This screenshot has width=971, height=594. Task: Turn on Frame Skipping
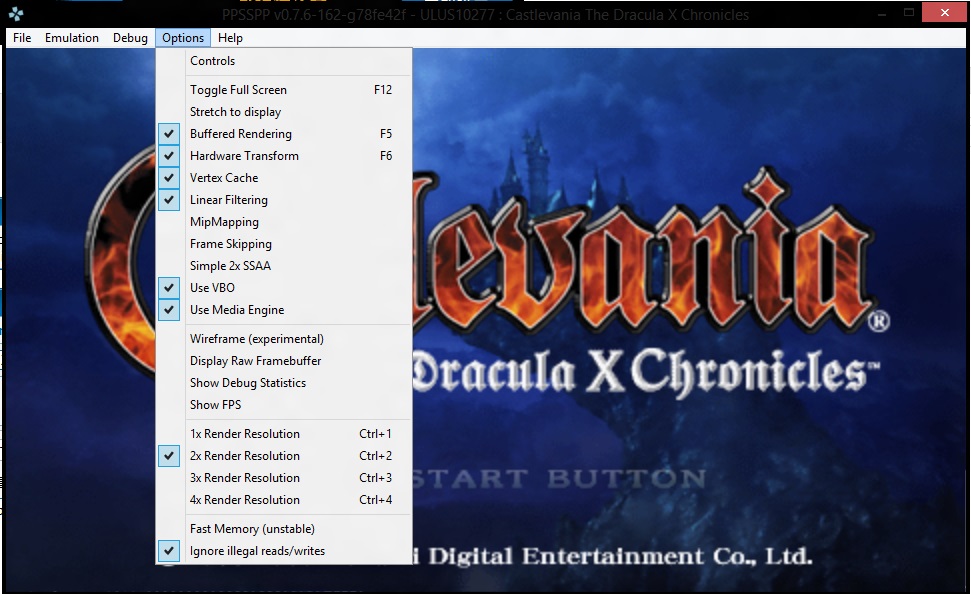coord(284,243)
